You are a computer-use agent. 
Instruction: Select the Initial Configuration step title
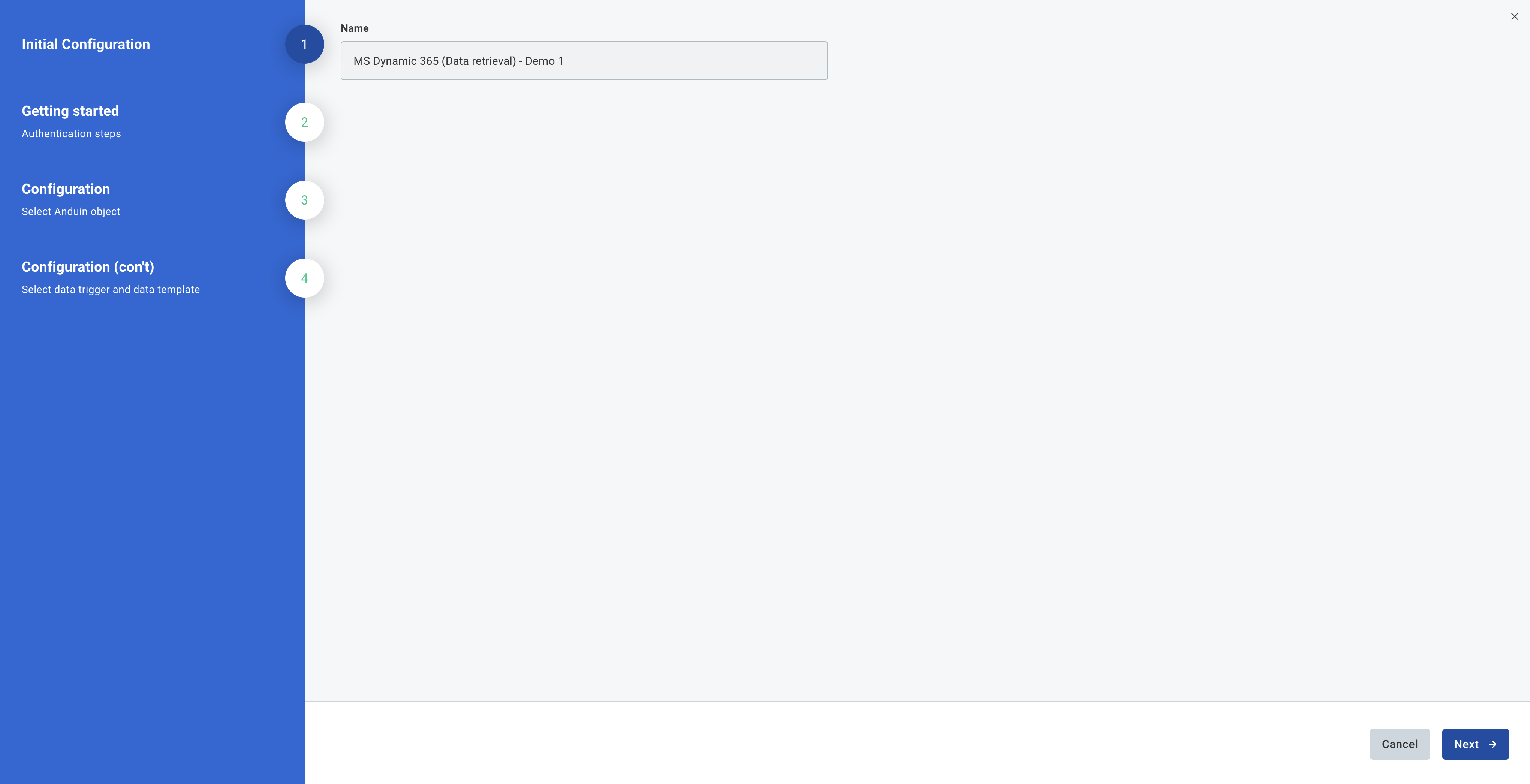tap(85, 45)
